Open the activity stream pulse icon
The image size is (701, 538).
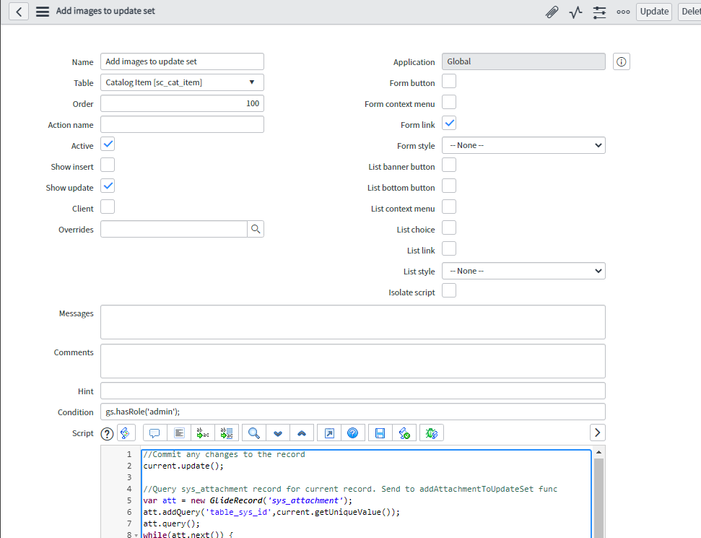pos(576,12)
